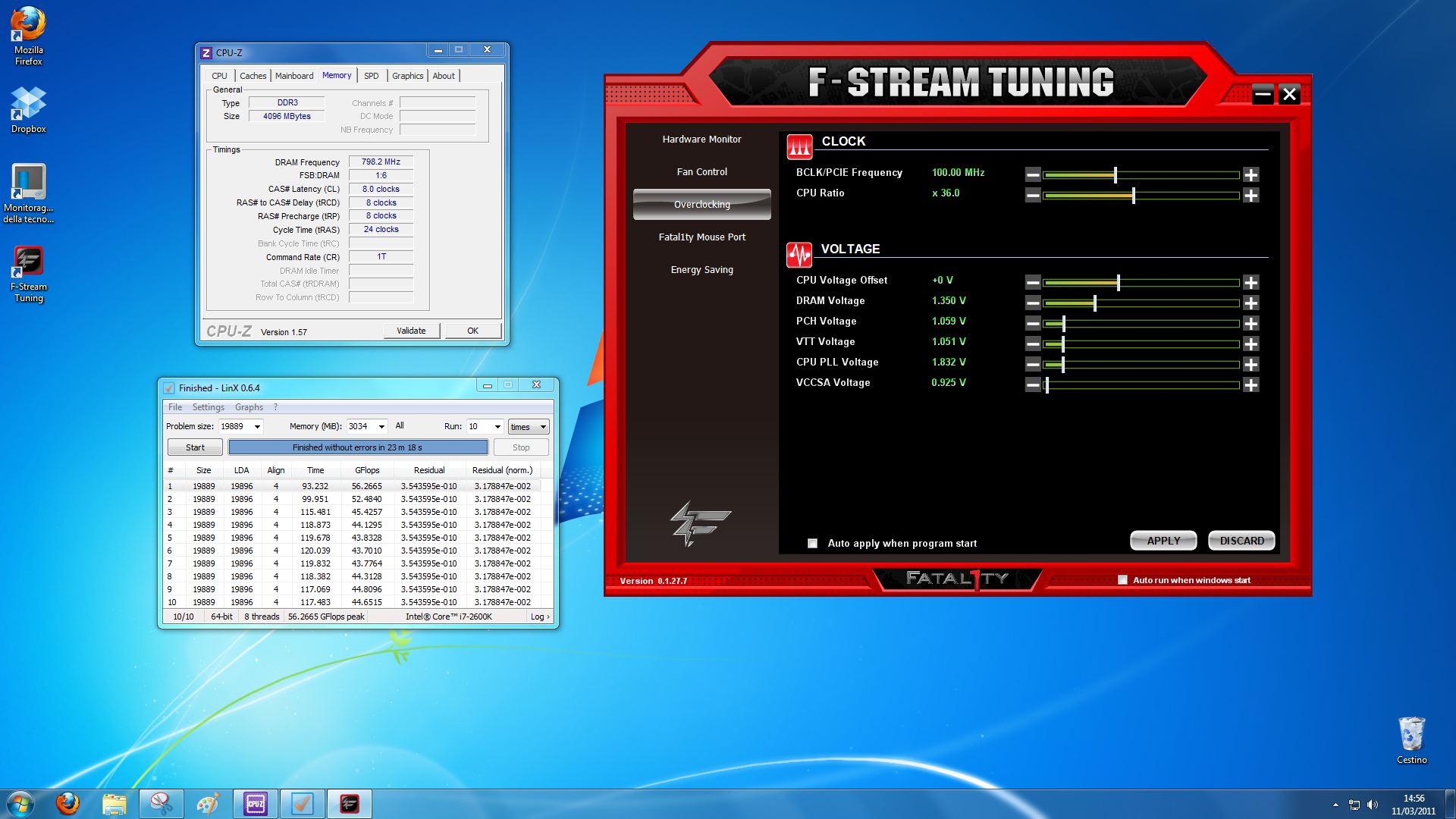Increase BCLK/PCIE Frequency with plus icon
Screen dimensions: 1456x819
(1250, 175)
